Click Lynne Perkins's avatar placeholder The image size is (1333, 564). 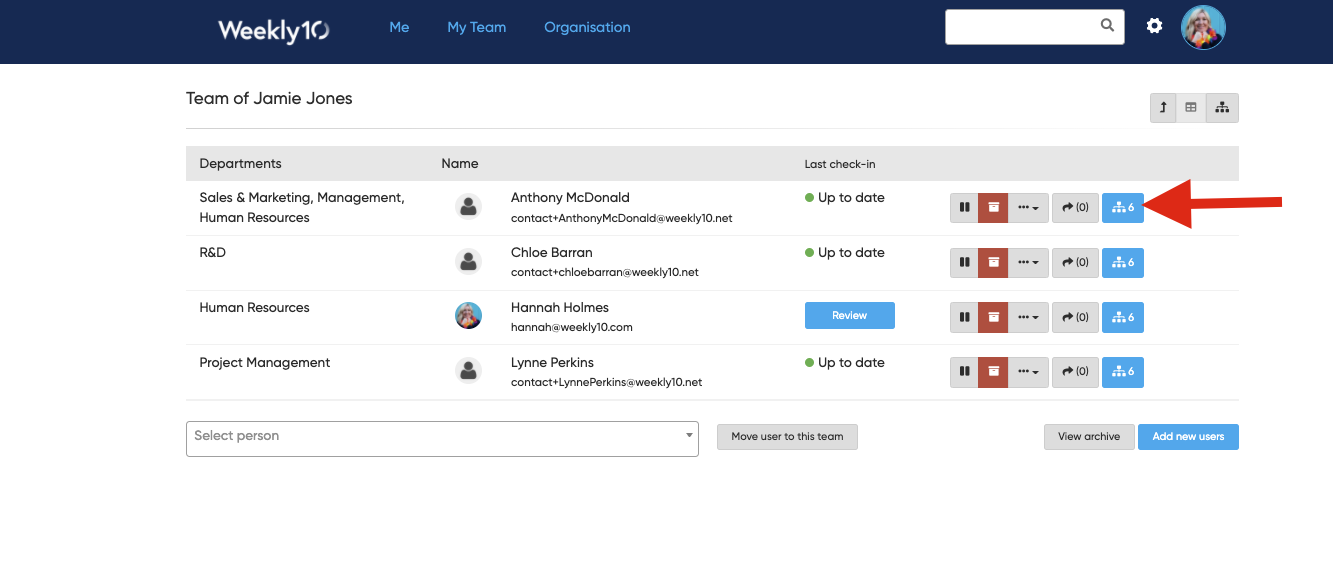point(468,371)
